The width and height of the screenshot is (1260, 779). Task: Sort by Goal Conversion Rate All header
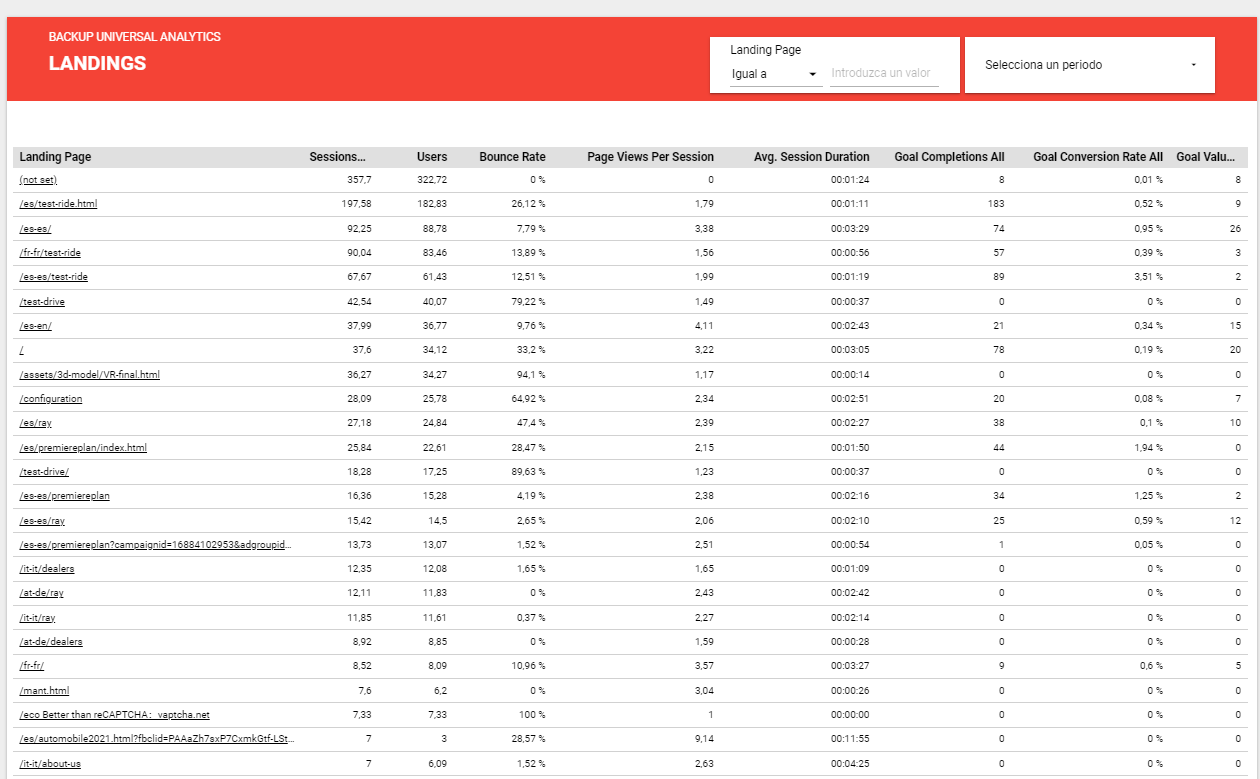pyautogui.click(x=1098, y=157)
